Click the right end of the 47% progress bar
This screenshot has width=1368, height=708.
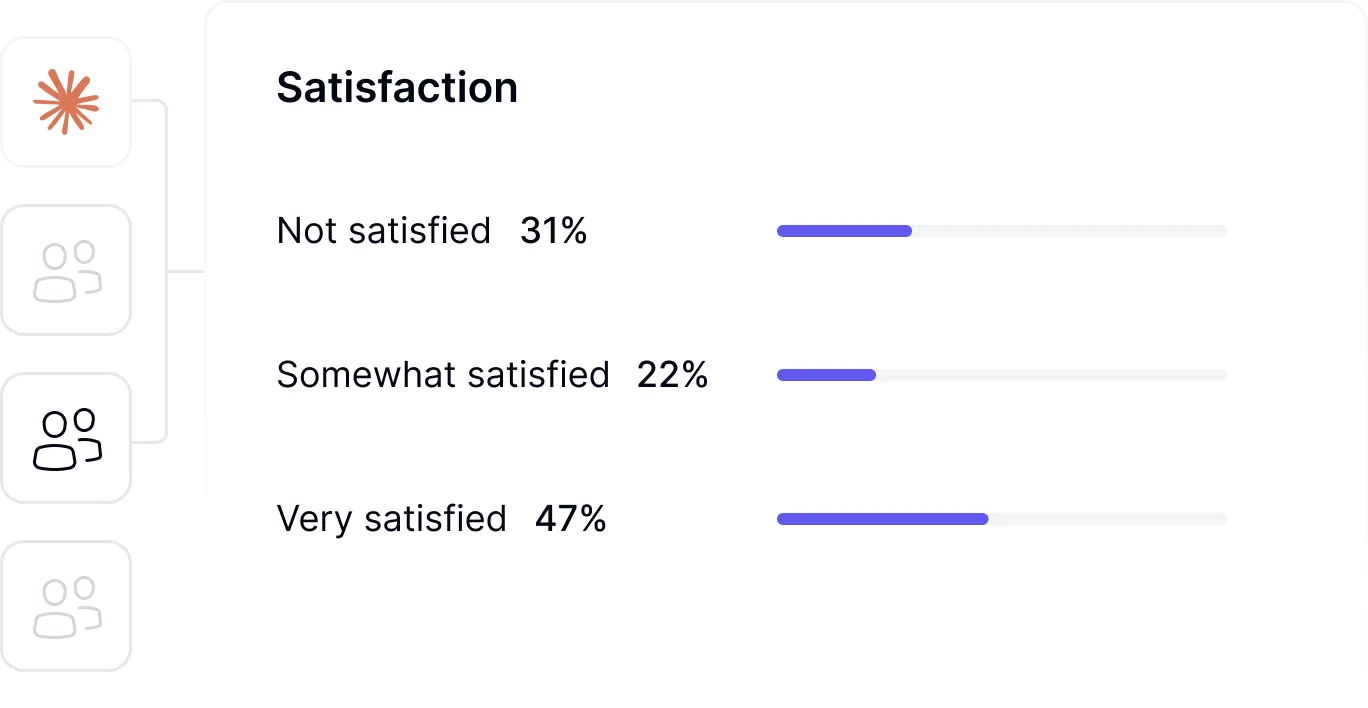coord(1222,519)
